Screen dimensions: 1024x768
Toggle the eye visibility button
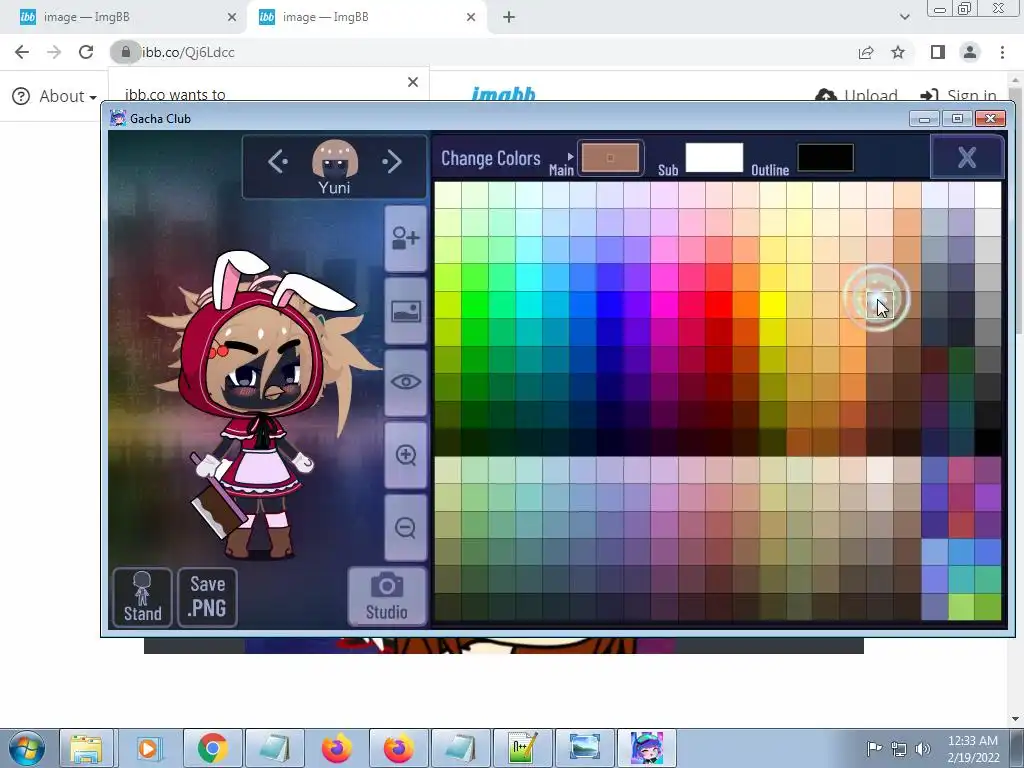[x=406, y=382]
